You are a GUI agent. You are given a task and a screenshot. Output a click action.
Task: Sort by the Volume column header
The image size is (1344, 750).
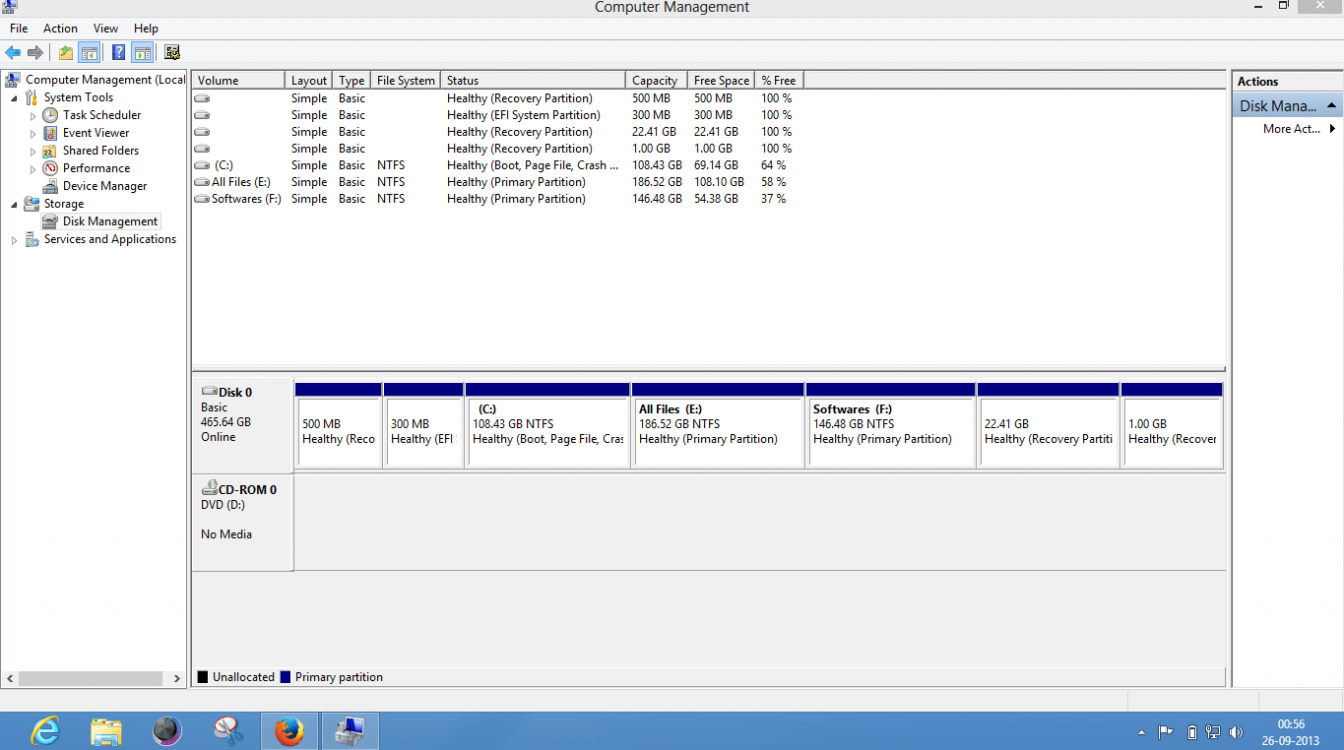(239, 80)
